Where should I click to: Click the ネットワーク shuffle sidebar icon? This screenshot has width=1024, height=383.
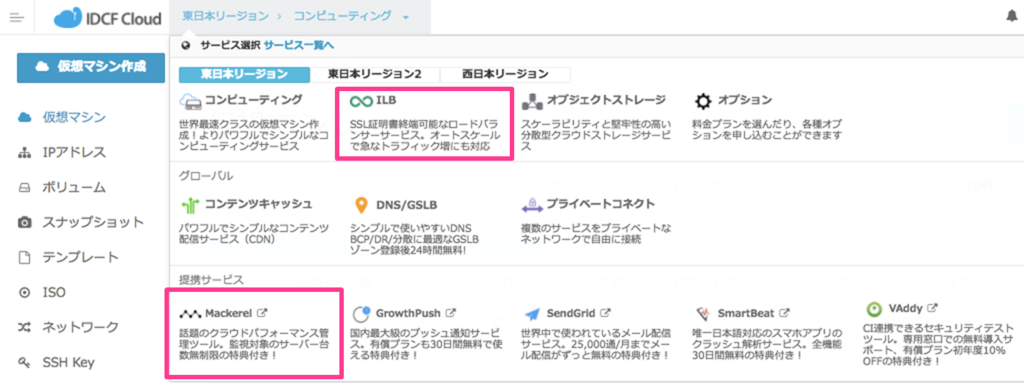click(25, 327)
